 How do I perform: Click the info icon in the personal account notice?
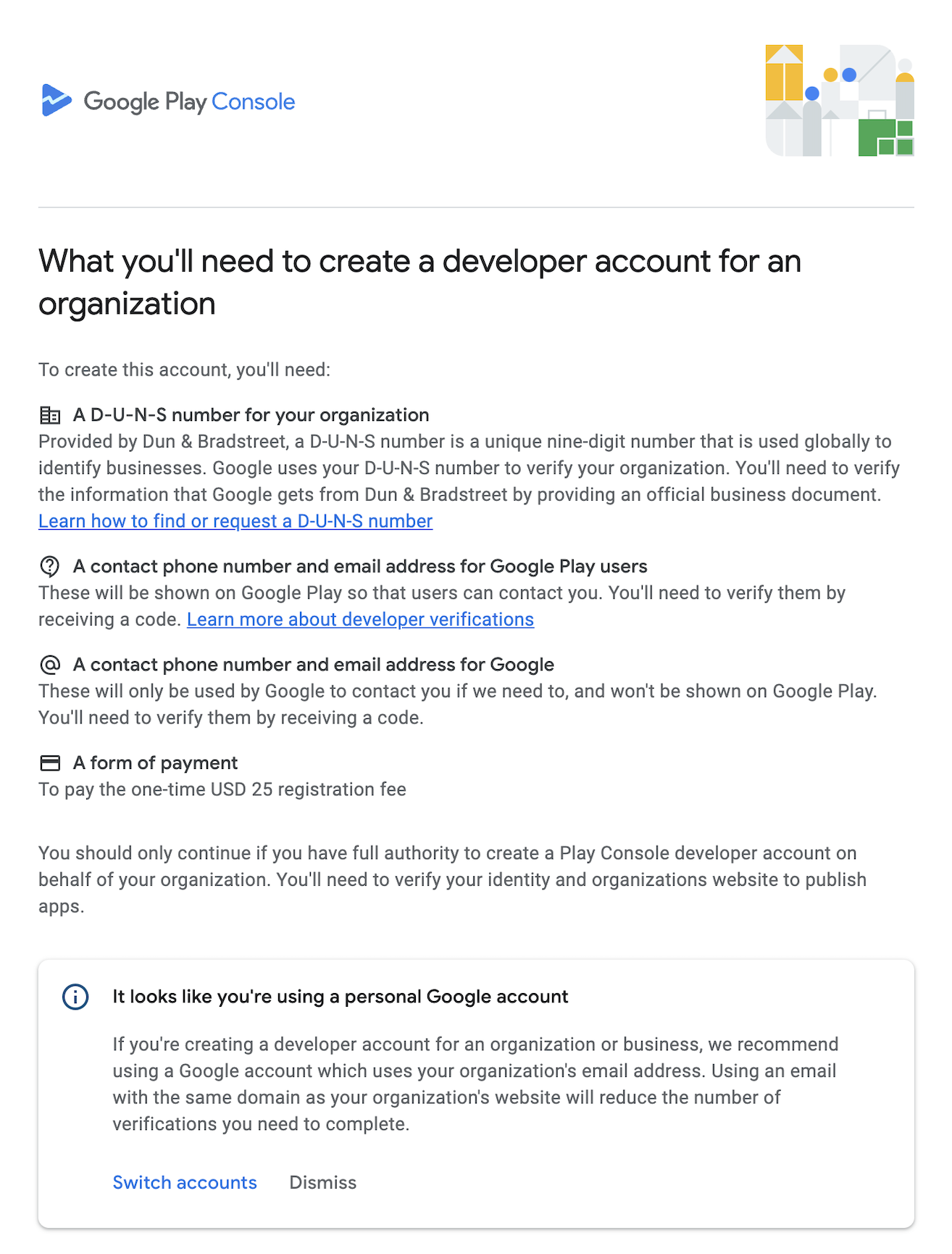click(76, 997)
